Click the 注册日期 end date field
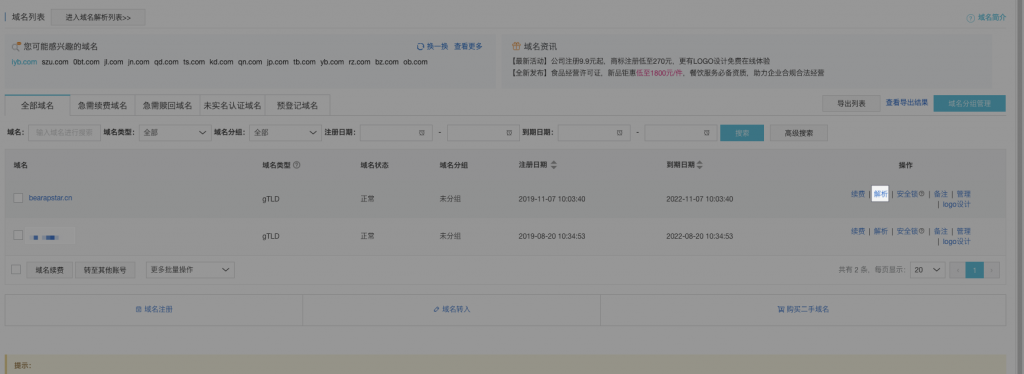This screenshot has width=1024, height=374. [484, 132]
